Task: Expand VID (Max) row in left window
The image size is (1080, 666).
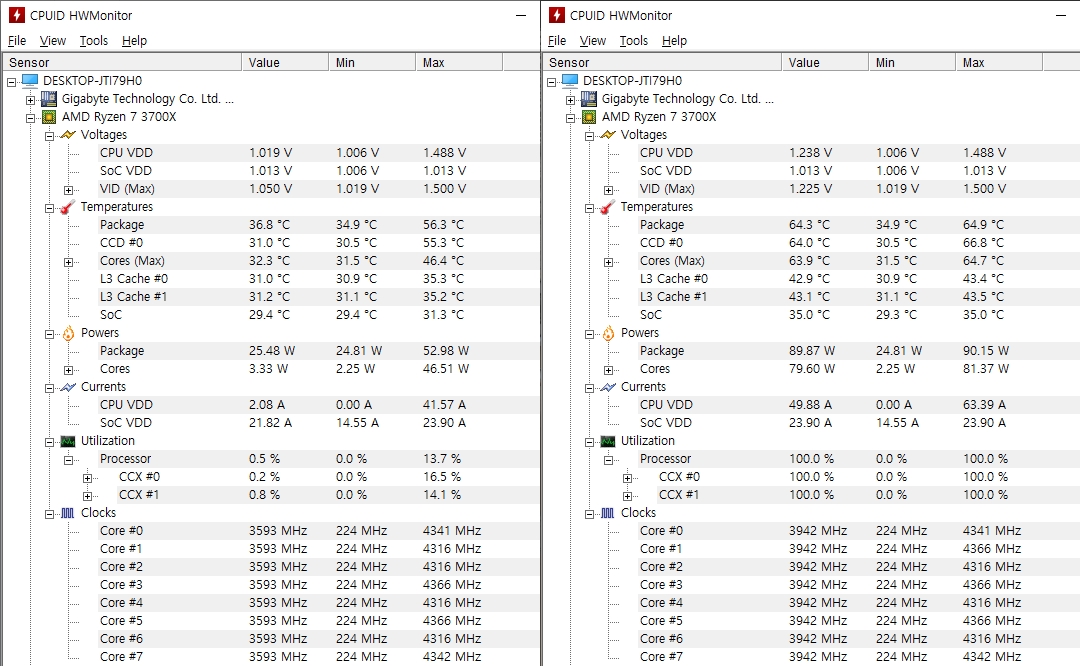Action: [x=68, y=190]
